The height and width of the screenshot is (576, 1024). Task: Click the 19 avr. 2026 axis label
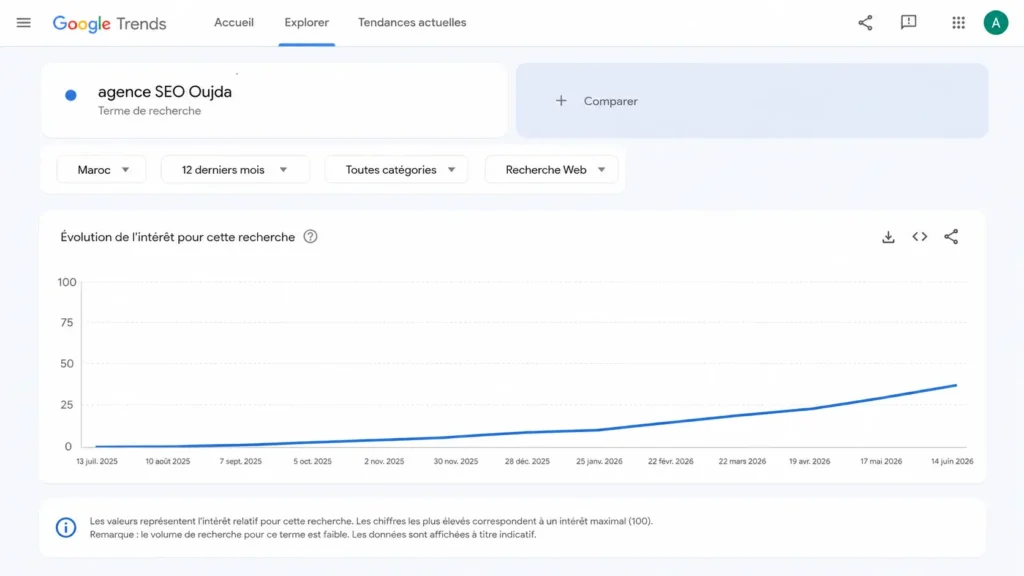809,461
